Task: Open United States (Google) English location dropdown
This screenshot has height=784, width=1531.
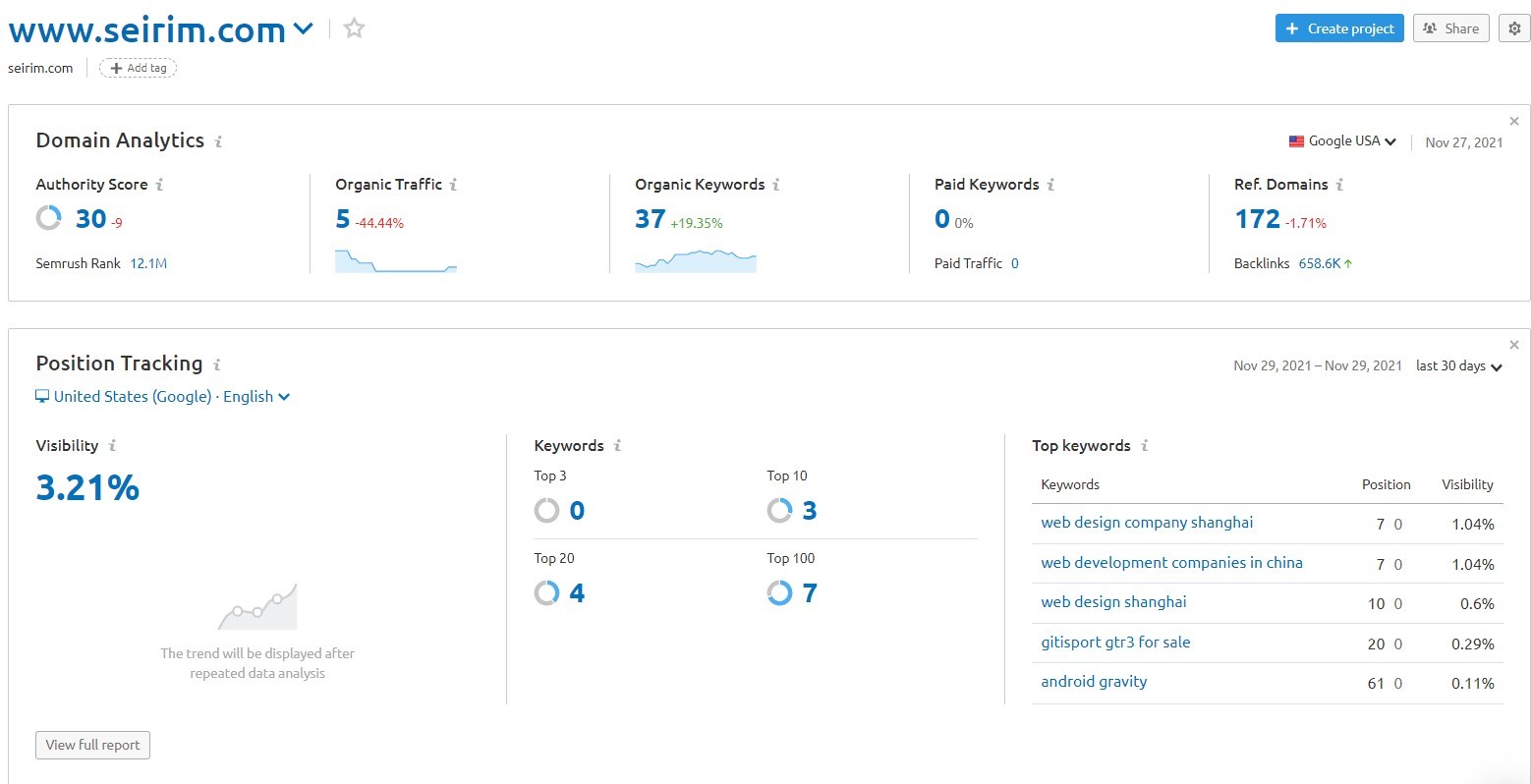Action: point(163,397)
